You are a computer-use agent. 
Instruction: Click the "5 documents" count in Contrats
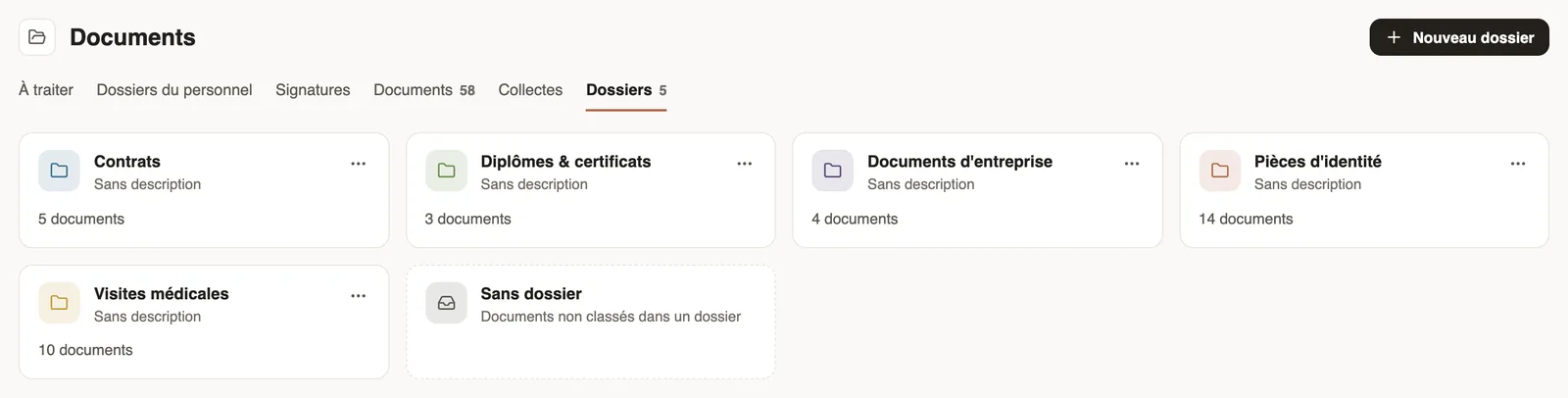81,220
